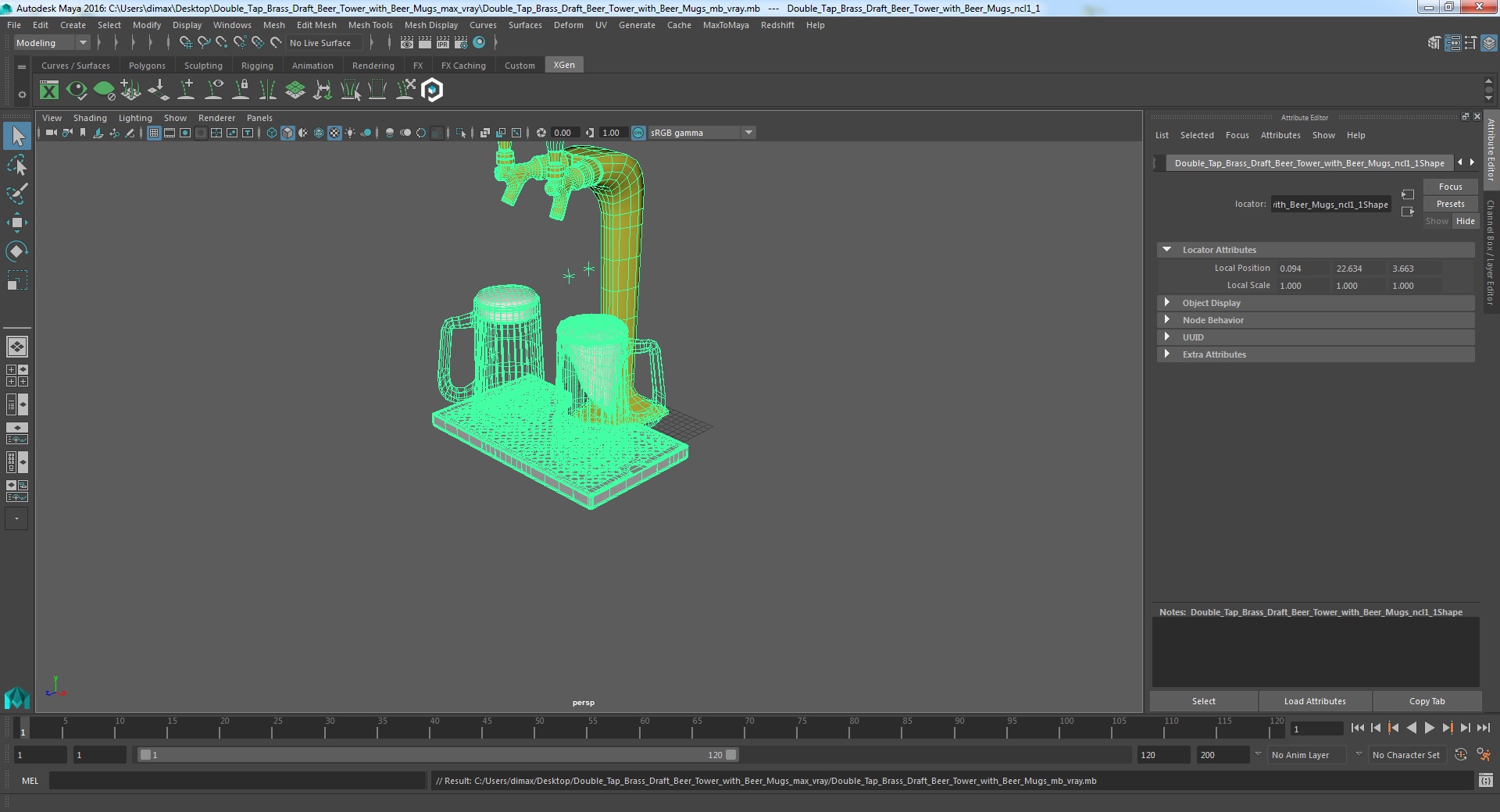Toggle use all lights bulb icon
Image resolution: width=1500 pixels, height=812 pixels.
point(350,133)
